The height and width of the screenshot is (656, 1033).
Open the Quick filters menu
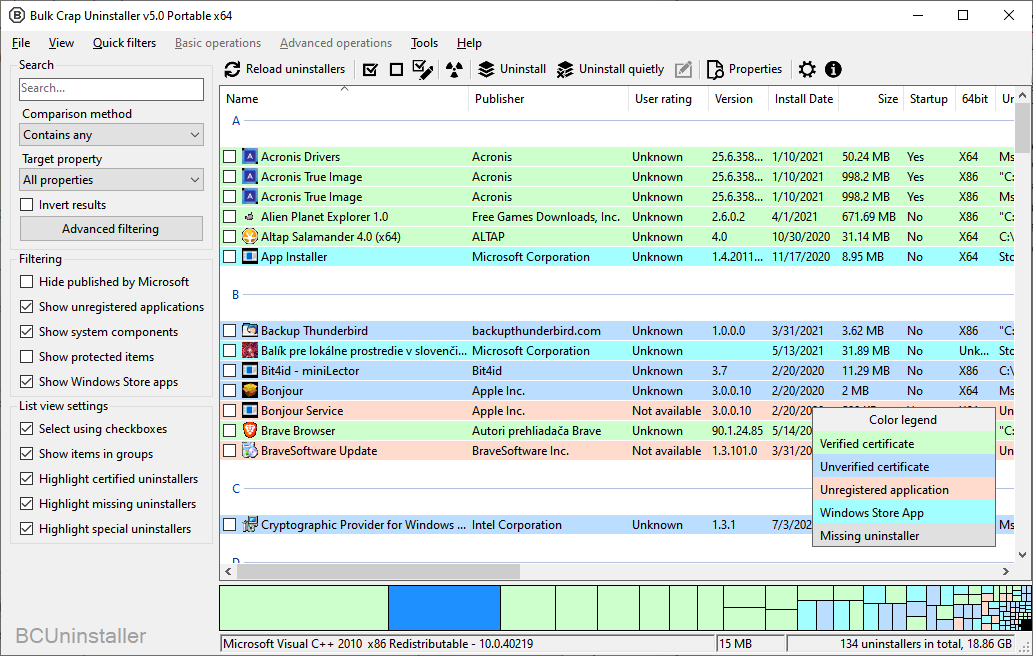pyautogui.click(x=124, y=43)
